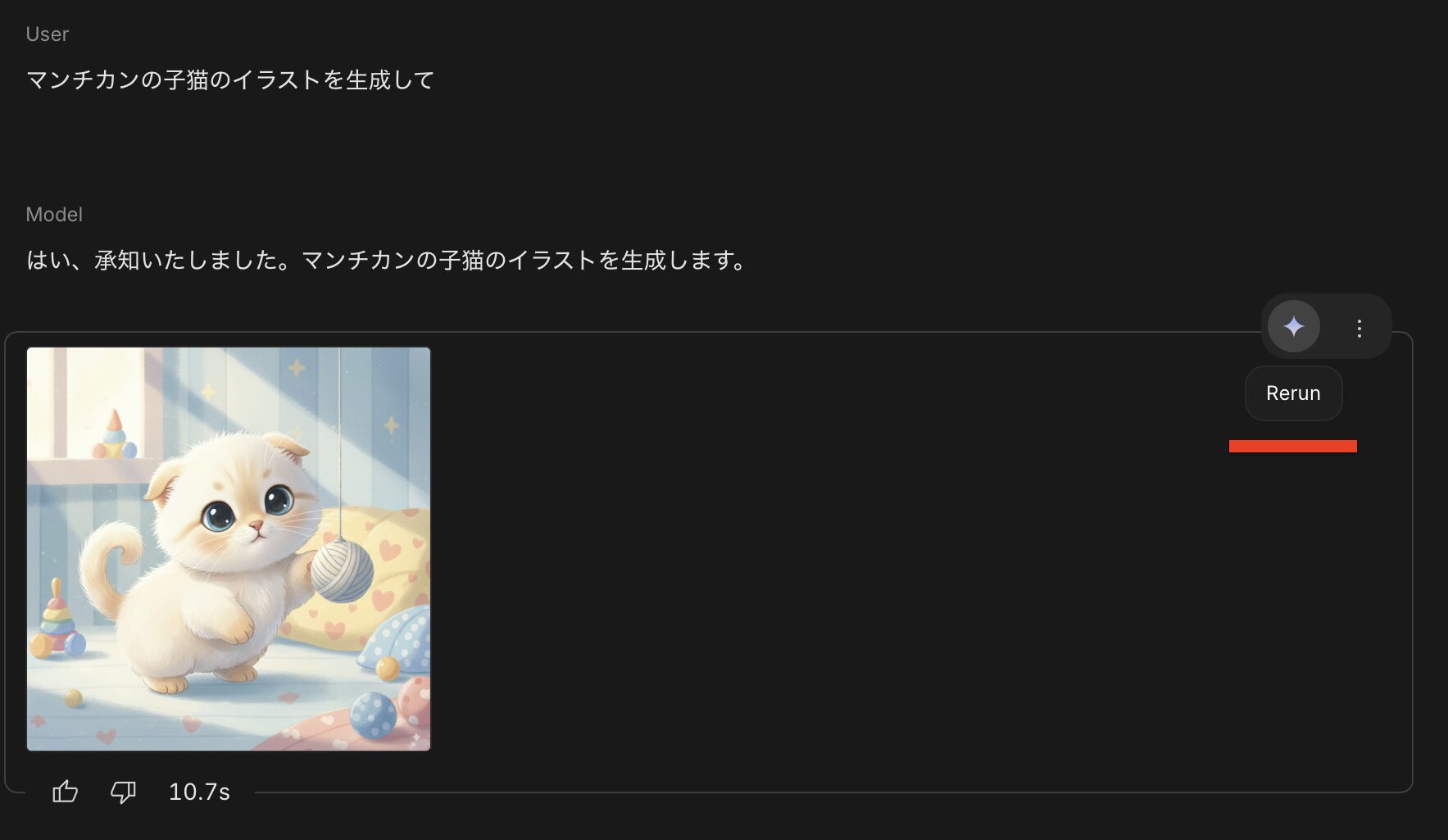Select the User role label
1448x840 pixels.
[x=47, y=34]
